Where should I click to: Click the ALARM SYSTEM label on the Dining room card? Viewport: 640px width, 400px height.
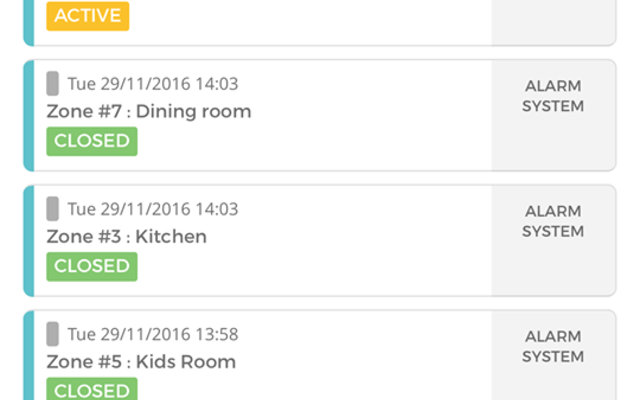(x=553, y=96)
